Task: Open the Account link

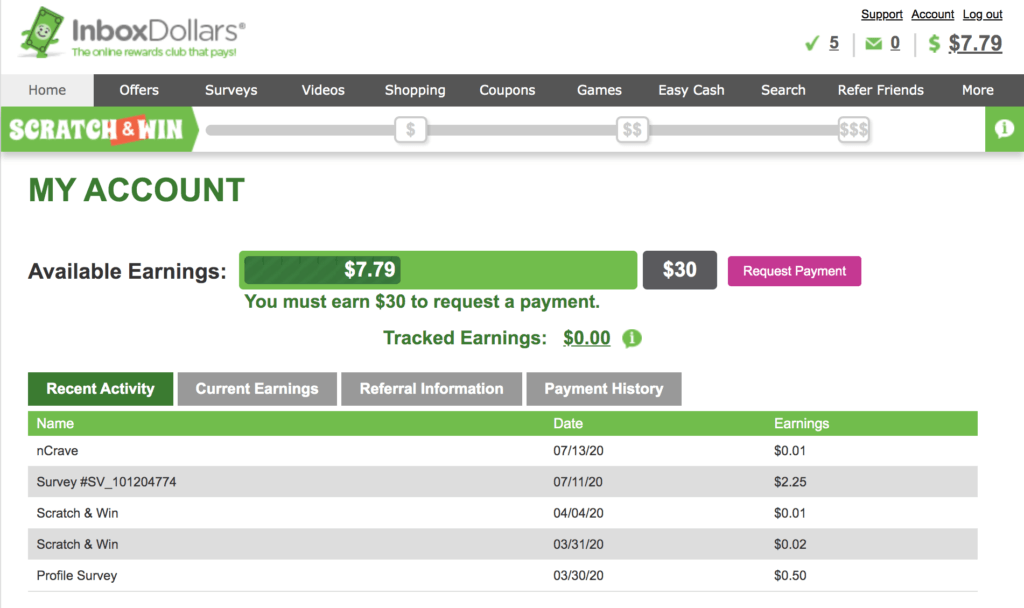Action: coord(933,14)
